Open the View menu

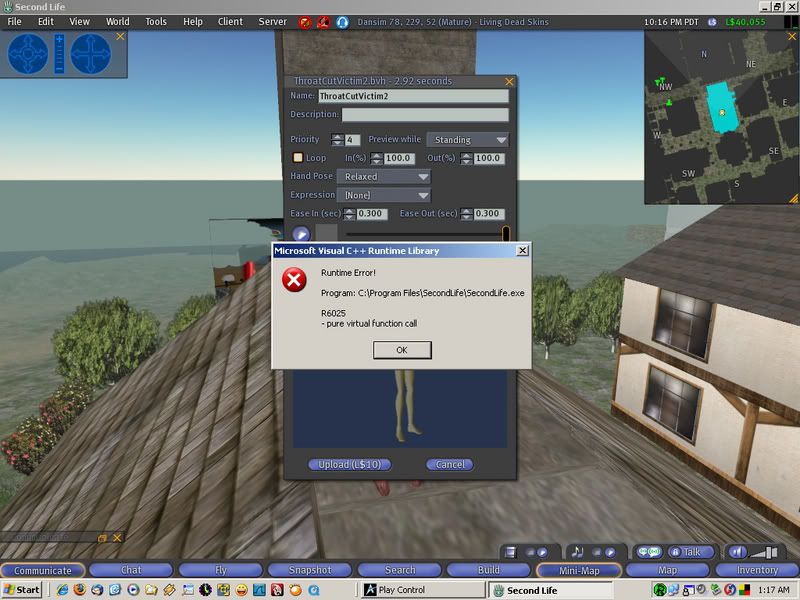(79, 21)
